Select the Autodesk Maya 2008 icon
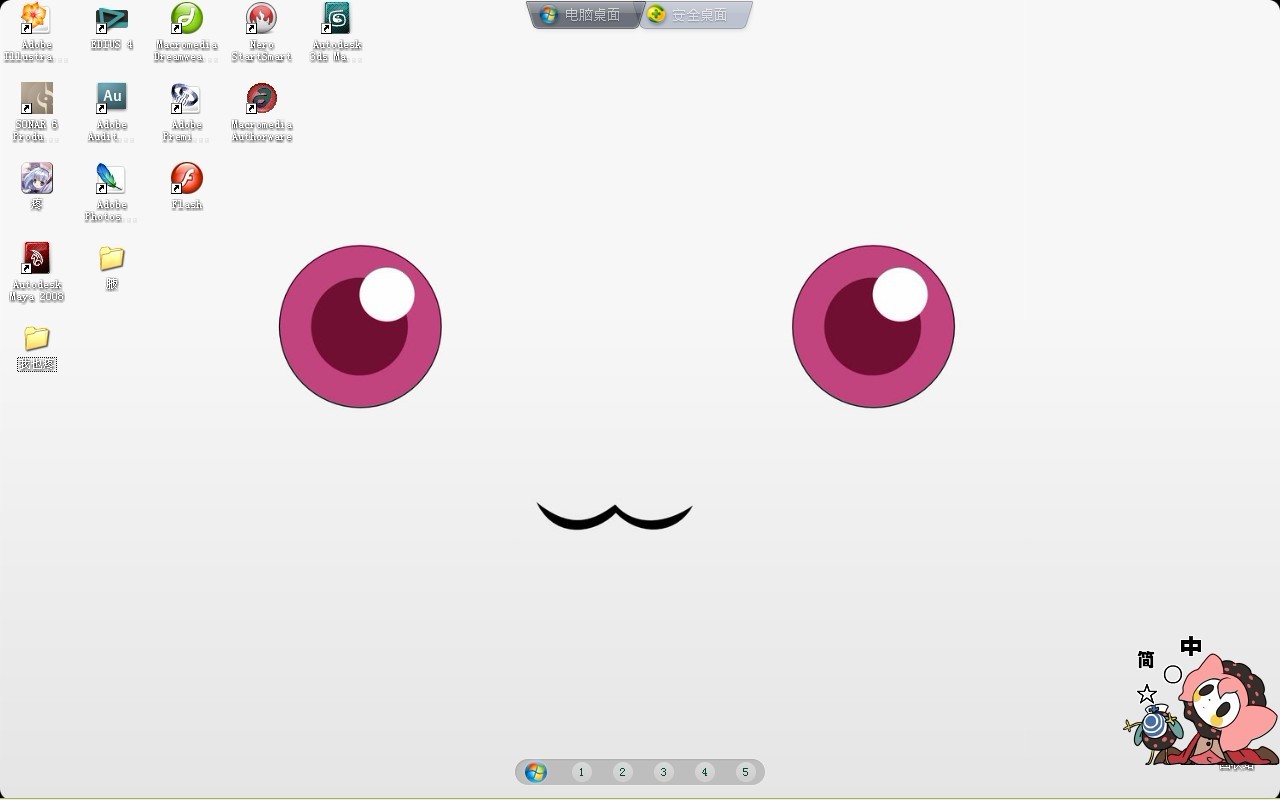The image size is (1280, 800). click(x=36, y=259)
